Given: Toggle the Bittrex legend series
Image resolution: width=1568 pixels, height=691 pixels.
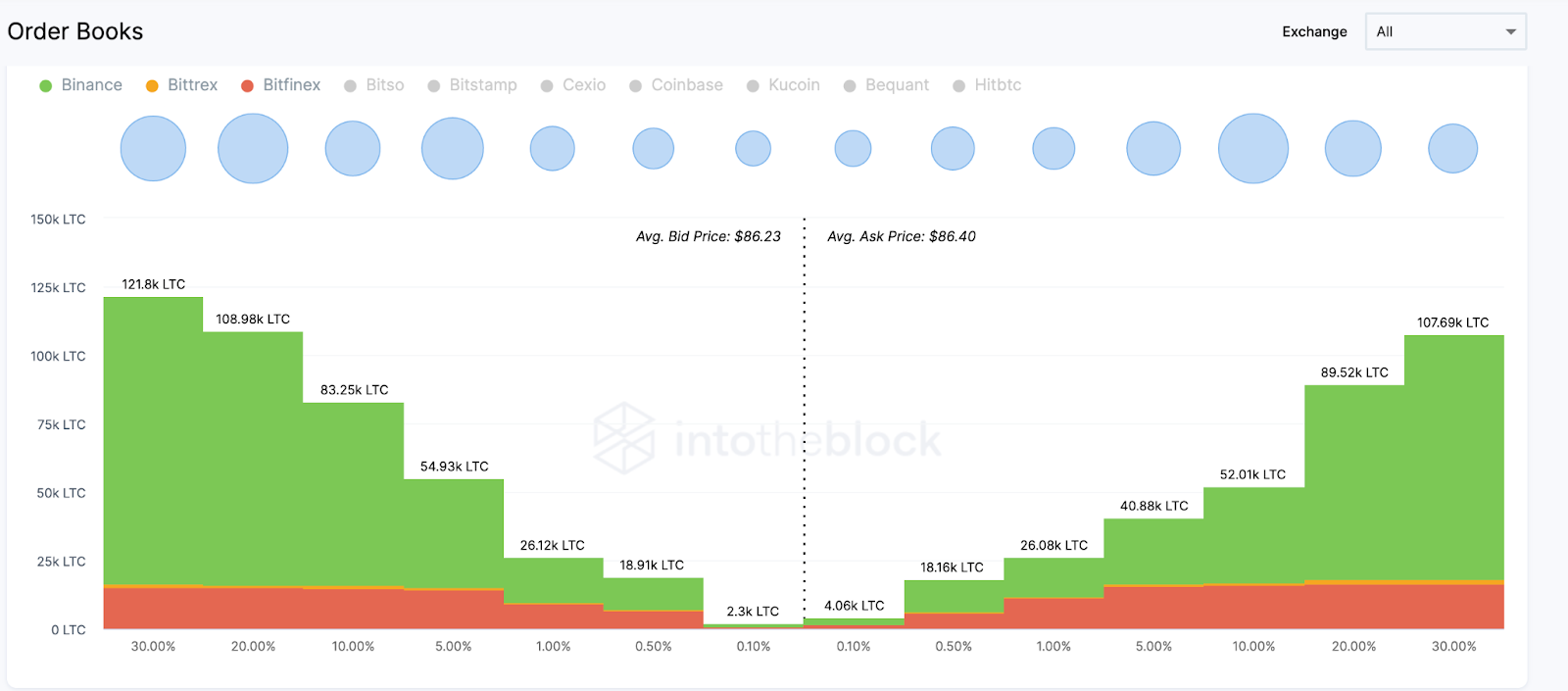Looking at the screenshot, I should (182, 85).
